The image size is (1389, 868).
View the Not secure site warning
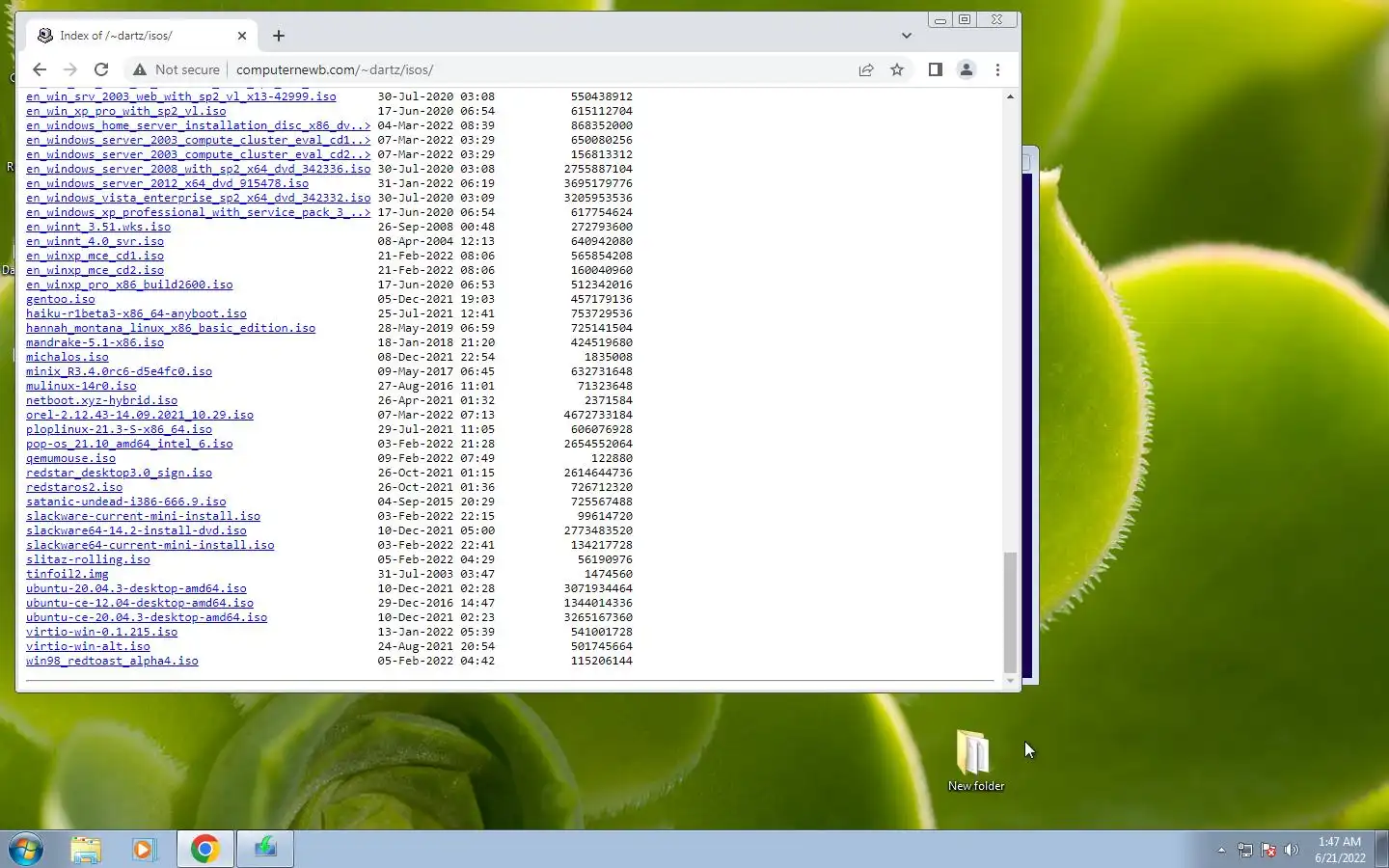coord(177,69)
